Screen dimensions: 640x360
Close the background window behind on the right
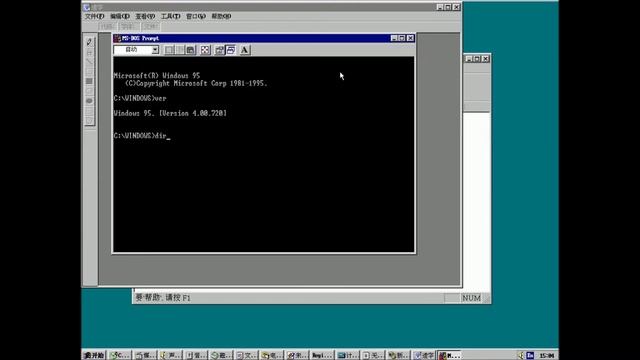point(485,59)
